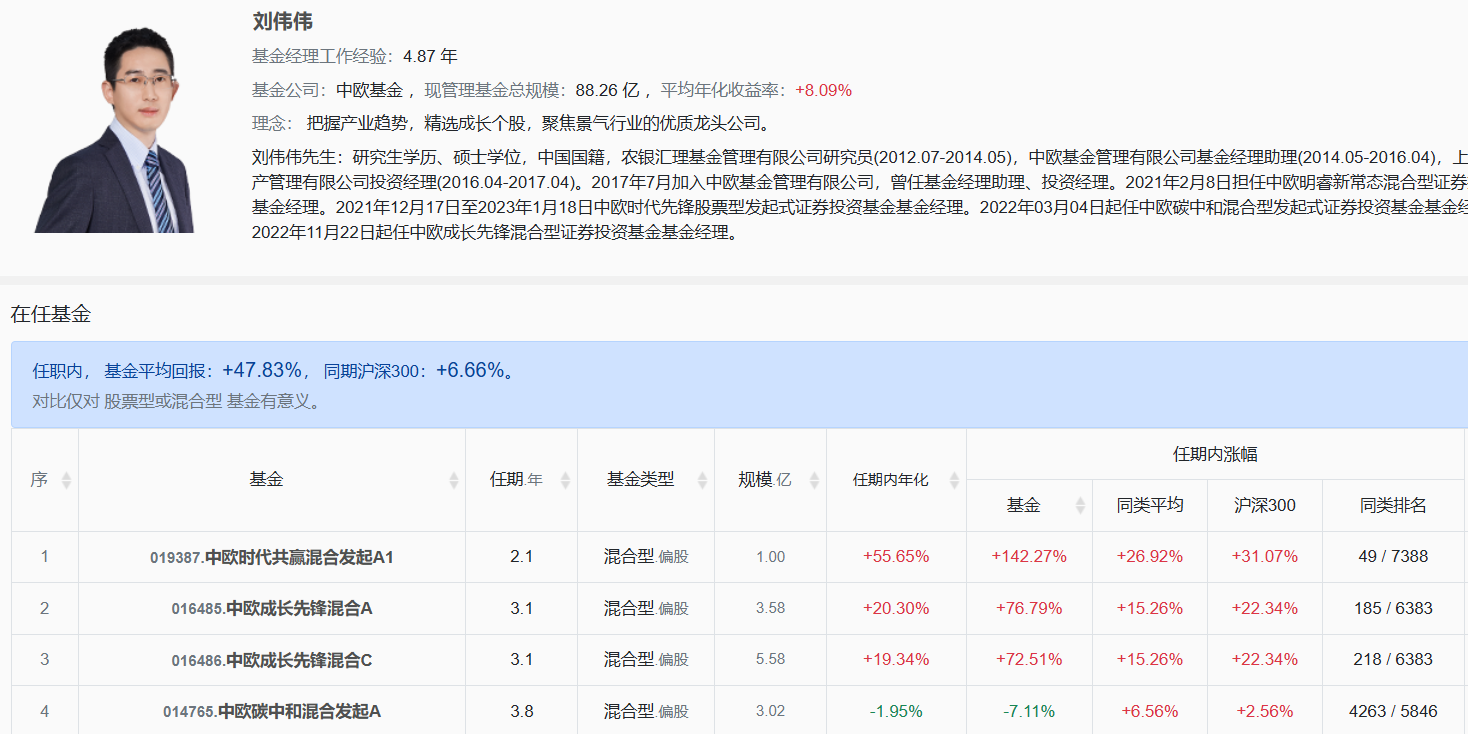The image size is (1468, 734).
Task: Sort table by 序 column arrows
Action: pos(66,480)
